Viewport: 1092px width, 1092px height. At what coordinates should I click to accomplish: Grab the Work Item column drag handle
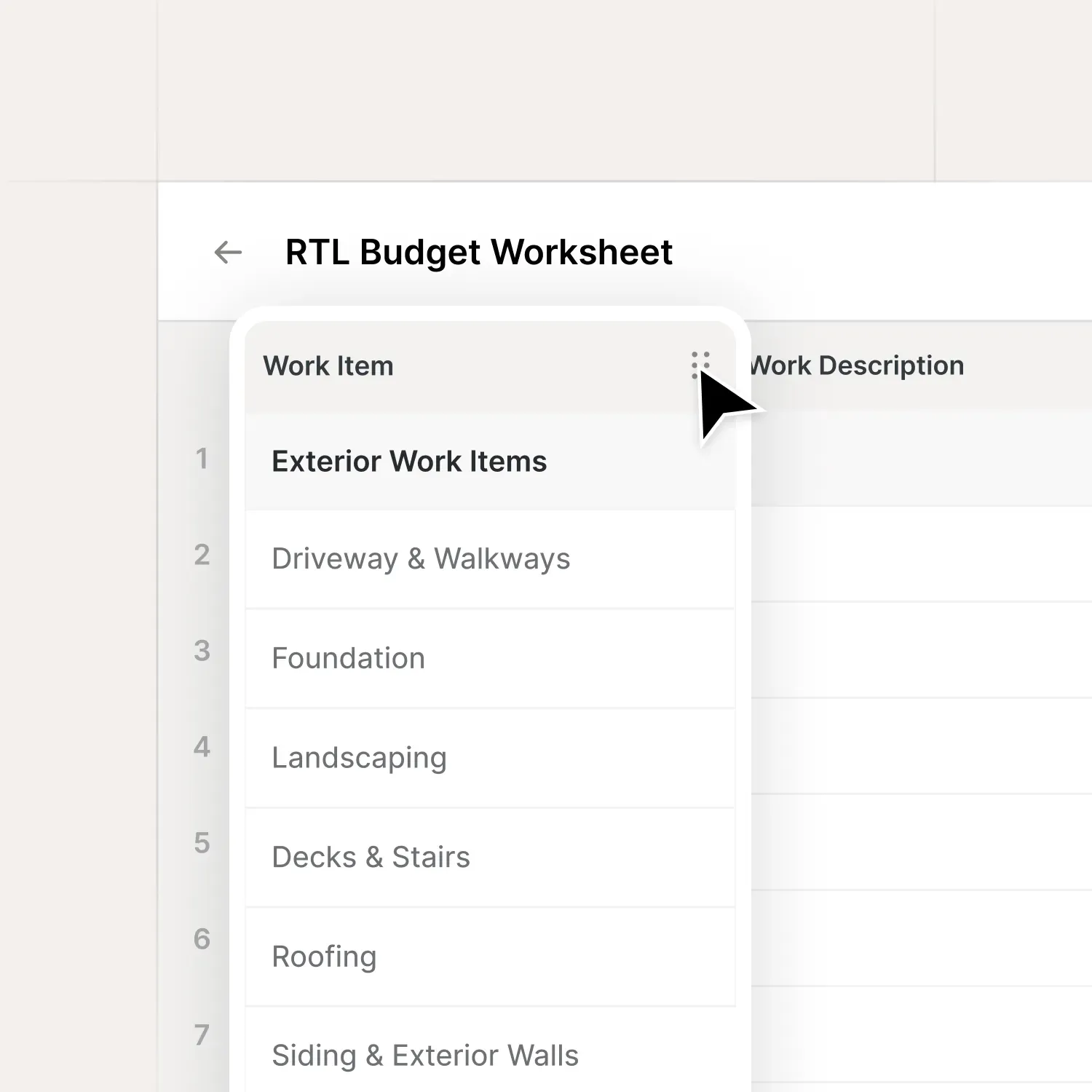(x=700, y=365)
